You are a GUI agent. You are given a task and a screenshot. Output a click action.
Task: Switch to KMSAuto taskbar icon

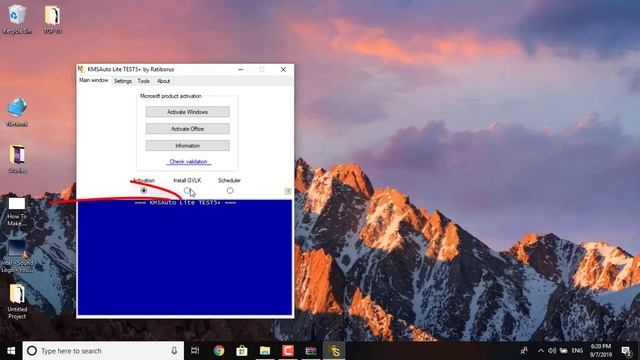(x=334, y=351)
